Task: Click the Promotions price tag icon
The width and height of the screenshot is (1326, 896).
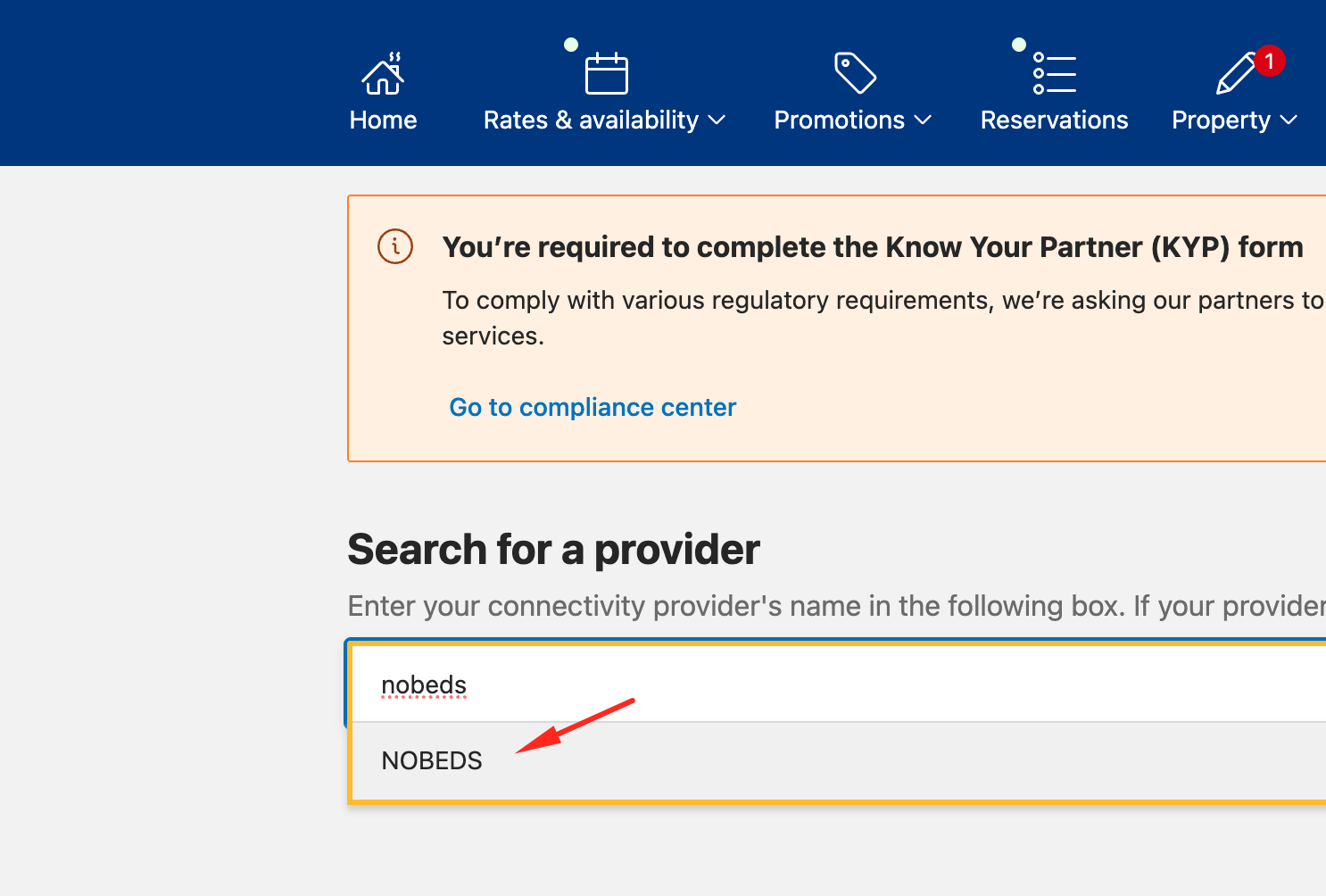Action: [x=855, y=72]
